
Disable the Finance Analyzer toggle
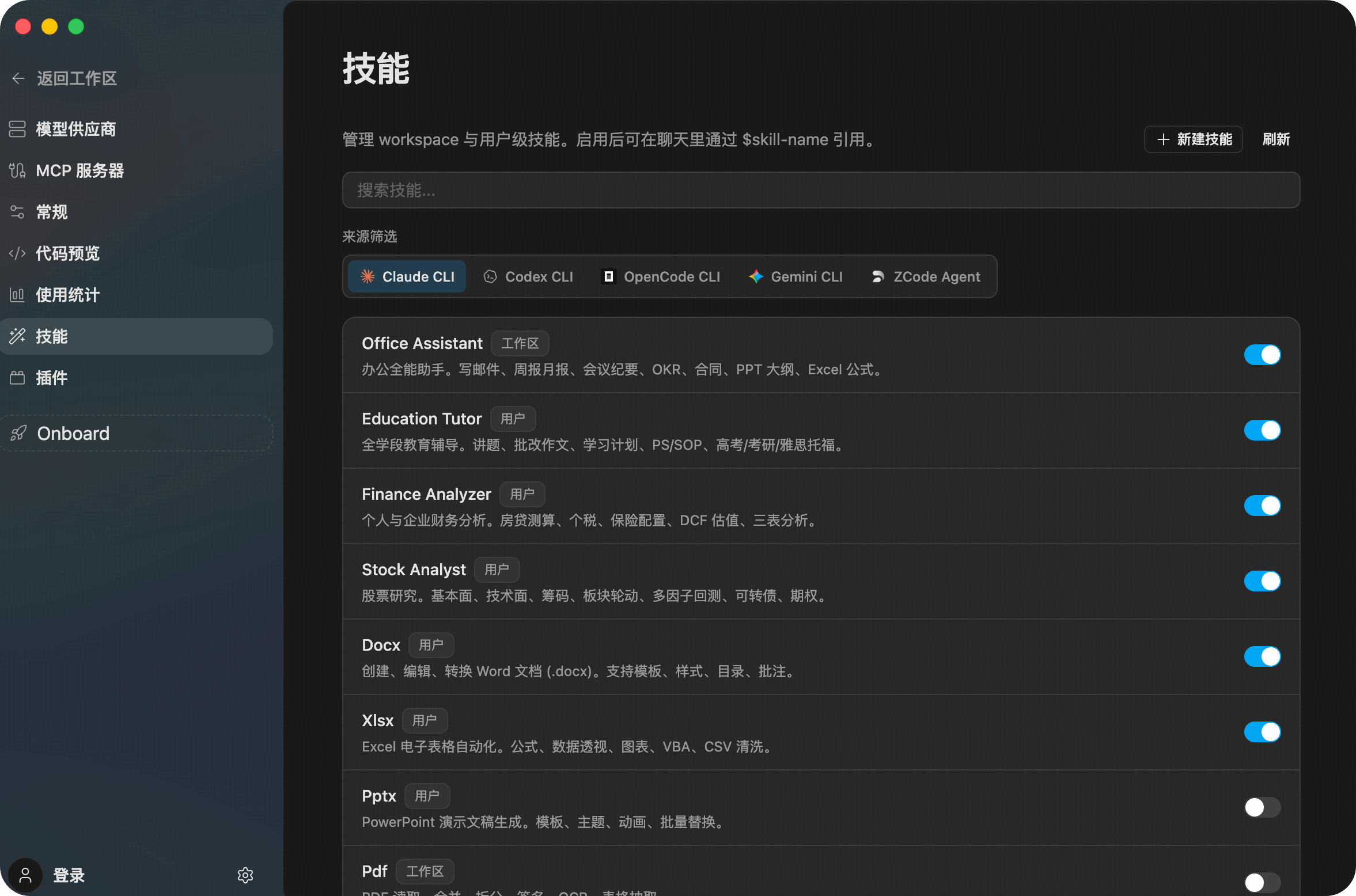[x=1262, y=506]
